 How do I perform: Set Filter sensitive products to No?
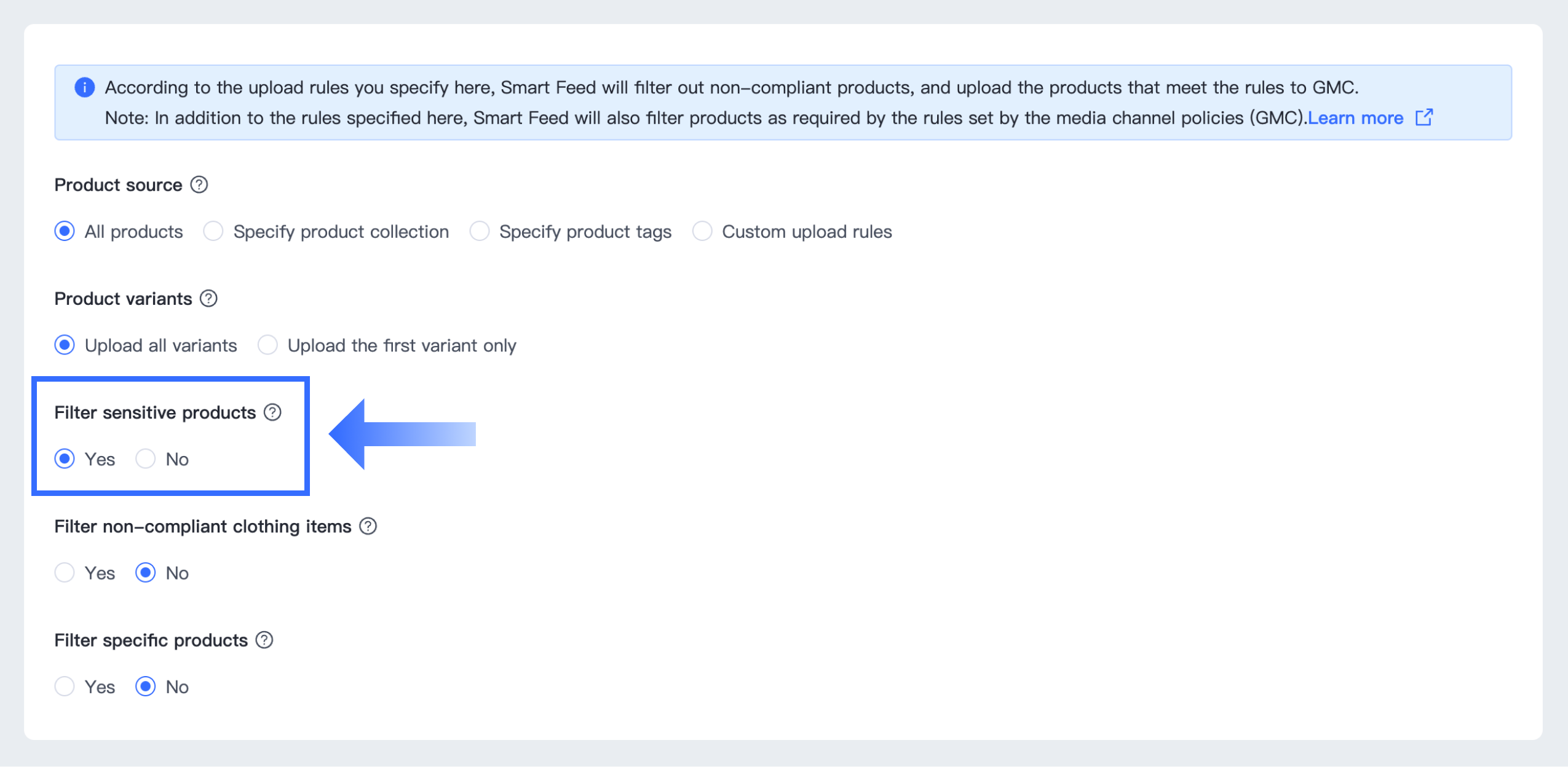pos(146,458)
